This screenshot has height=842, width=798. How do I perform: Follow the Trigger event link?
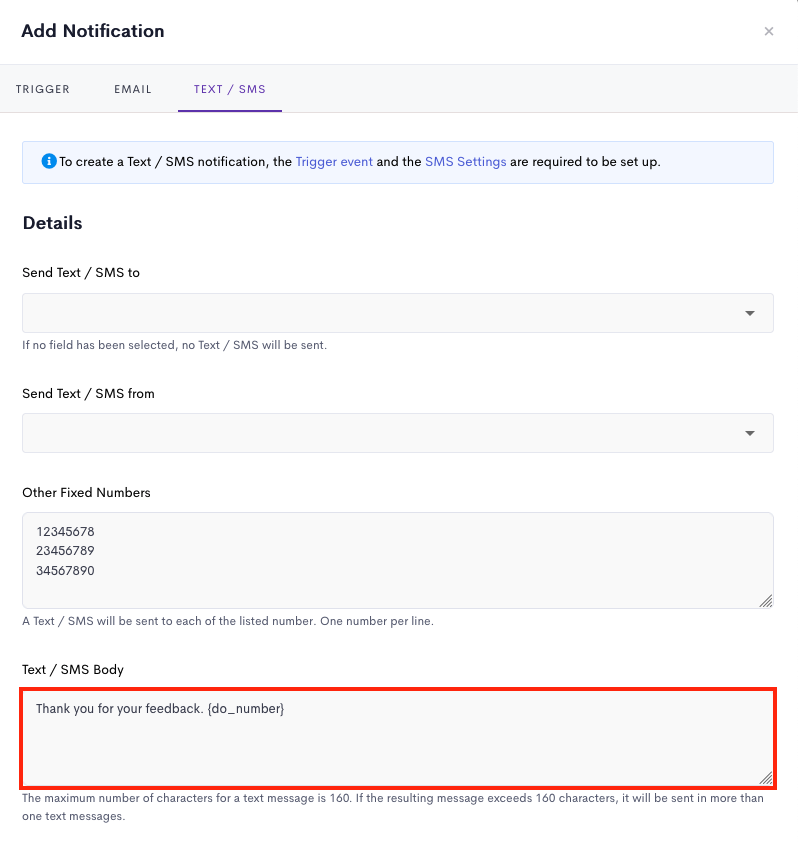pyautogui.click(x=334, y=162)
